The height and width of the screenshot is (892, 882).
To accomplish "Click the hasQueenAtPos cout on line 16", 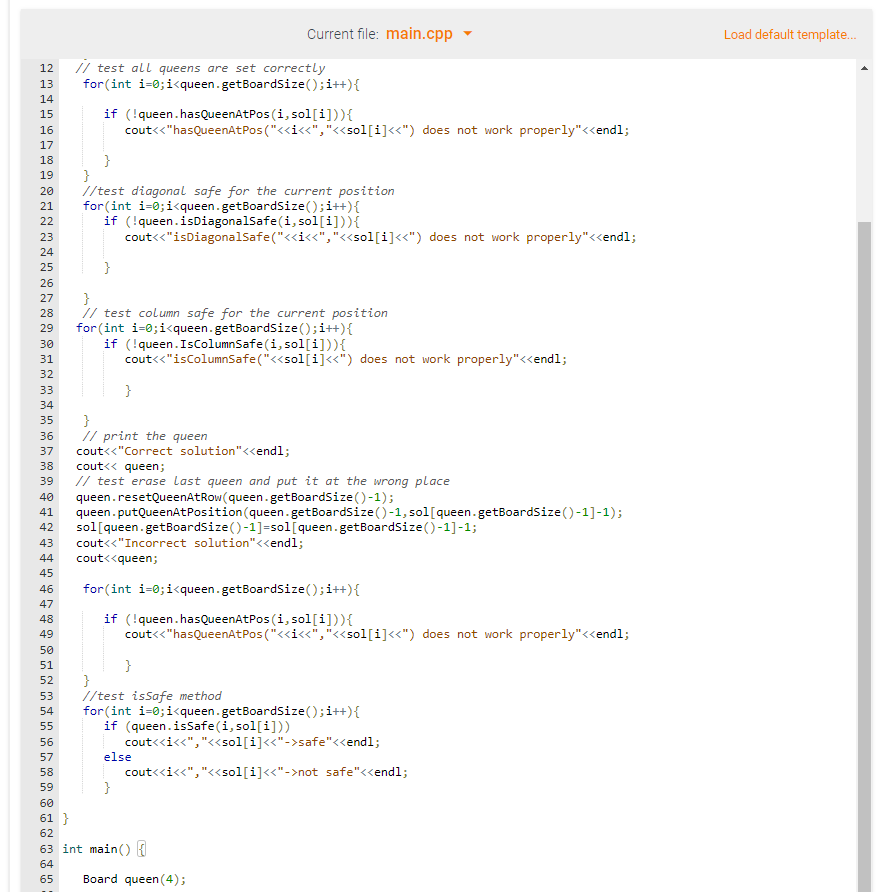I will pyautogui.click(x=377, y=130).
